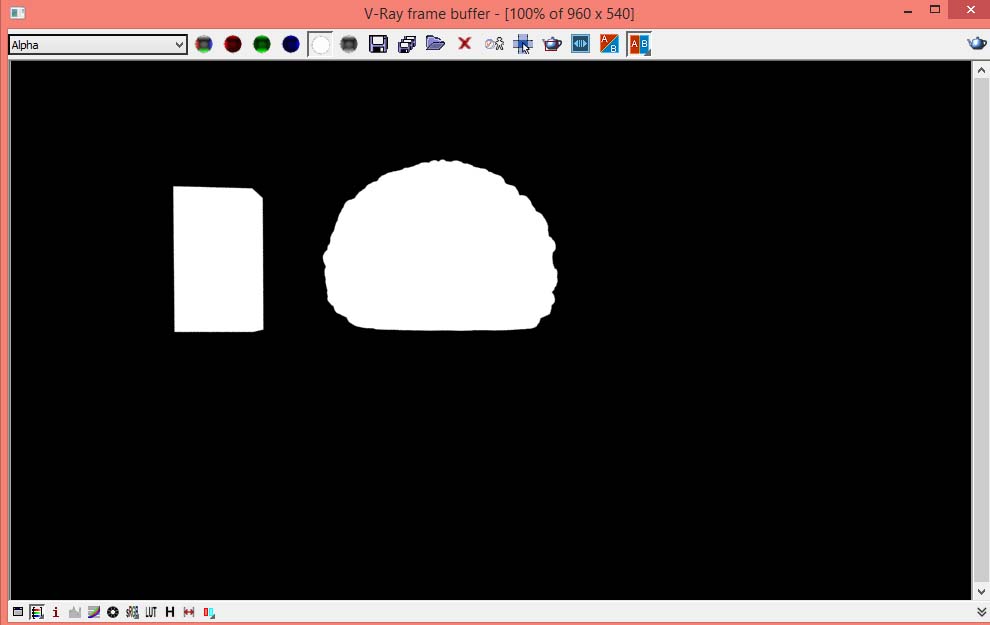Viewport: 990px width, 625px height.
Task: Minimize the V-Ray frame buffer window
Action: 908,11
